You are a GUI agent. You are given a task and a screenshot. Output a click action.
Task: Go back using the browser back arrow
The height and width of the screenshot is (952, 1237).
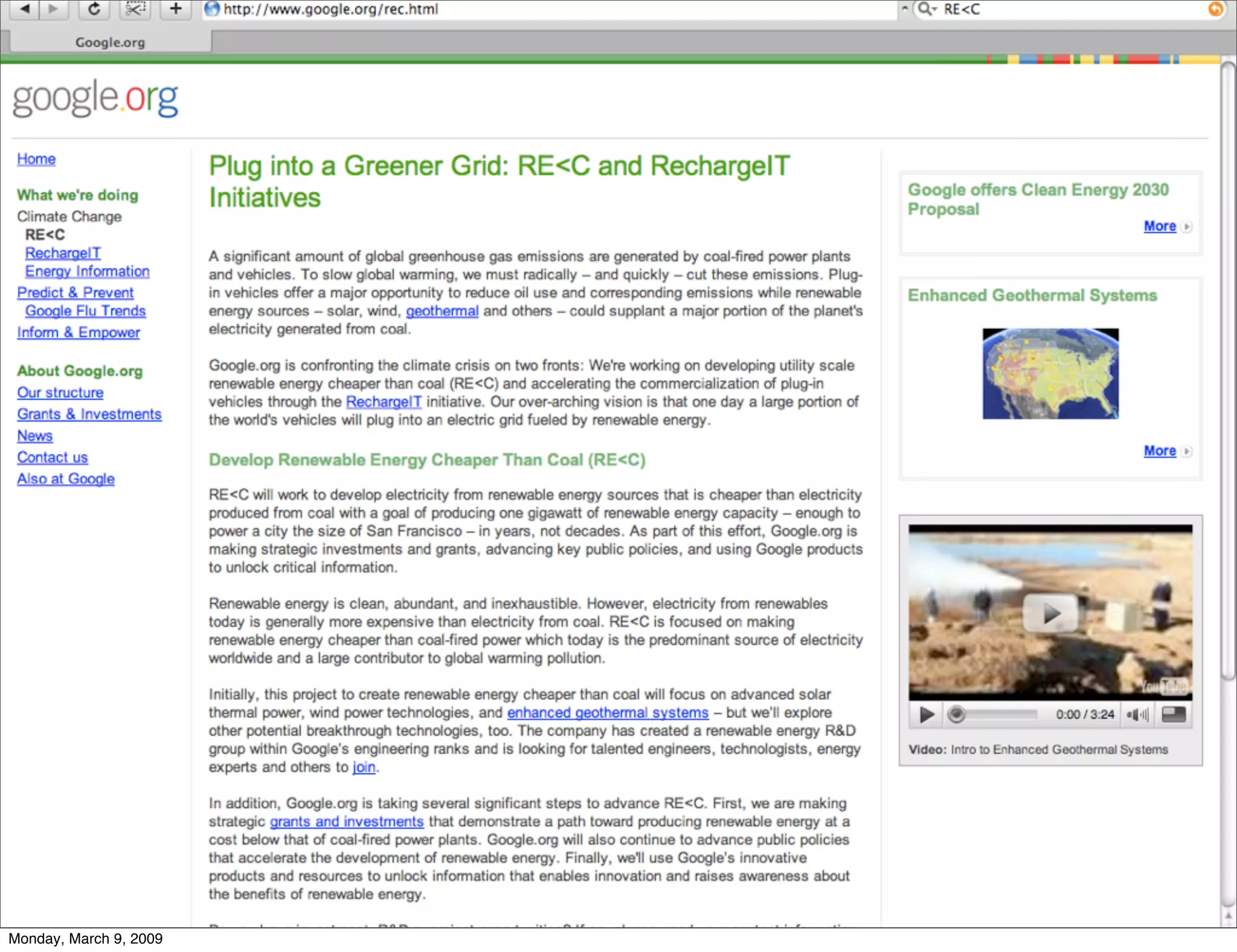coord(25,9)
